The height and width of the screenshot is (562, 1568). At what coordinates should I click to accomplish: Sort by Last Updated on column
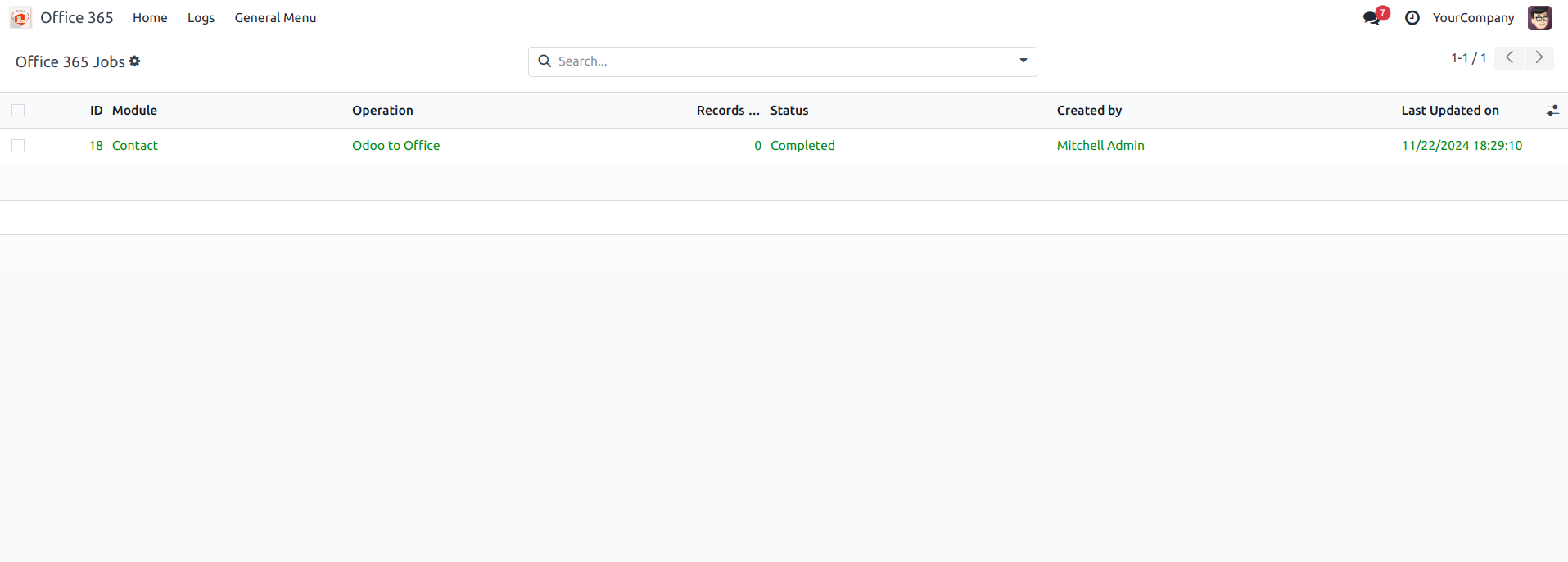tap(1449, 111)
